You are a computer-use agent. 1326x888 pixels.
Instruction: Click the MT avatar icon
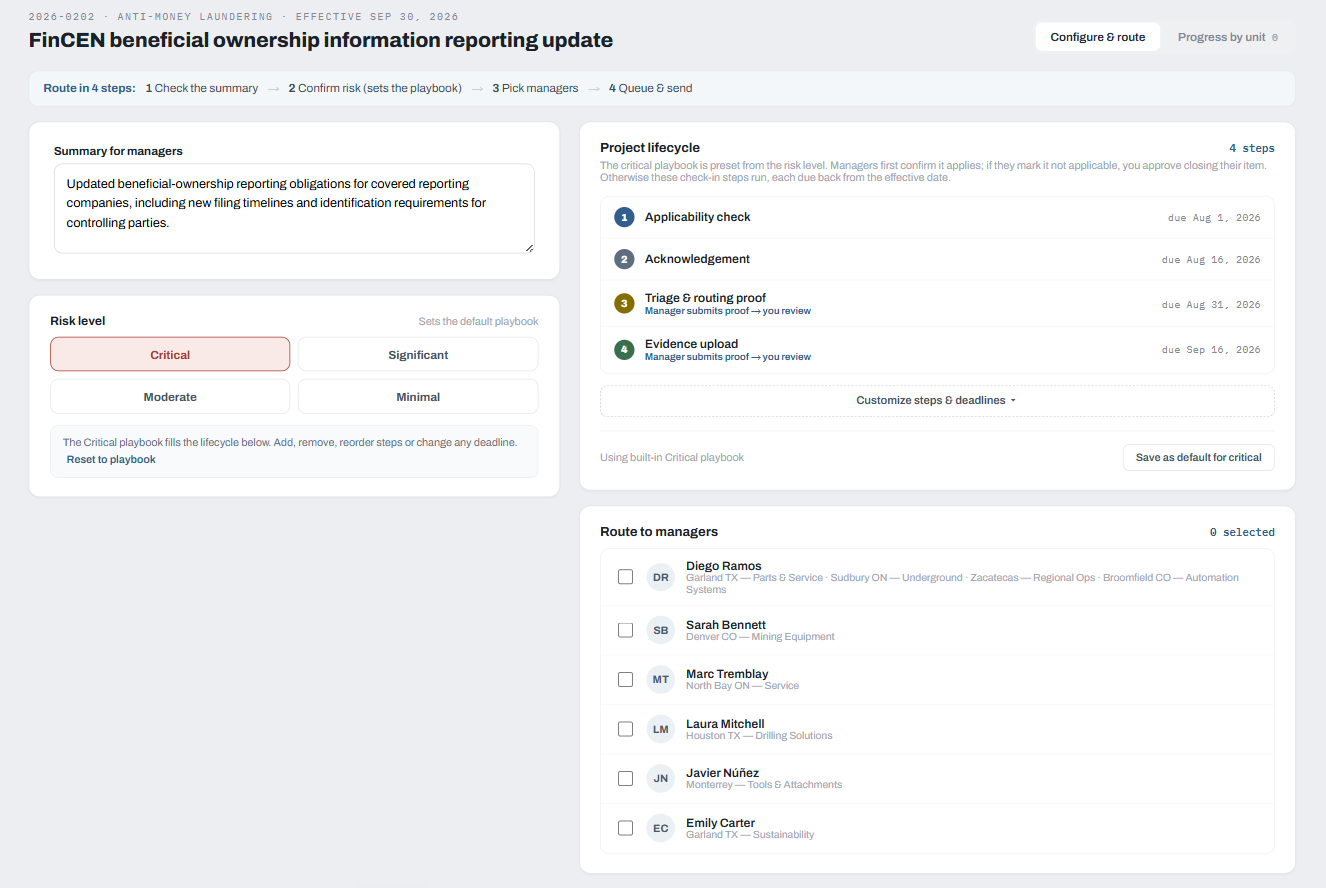coord(661,679)
